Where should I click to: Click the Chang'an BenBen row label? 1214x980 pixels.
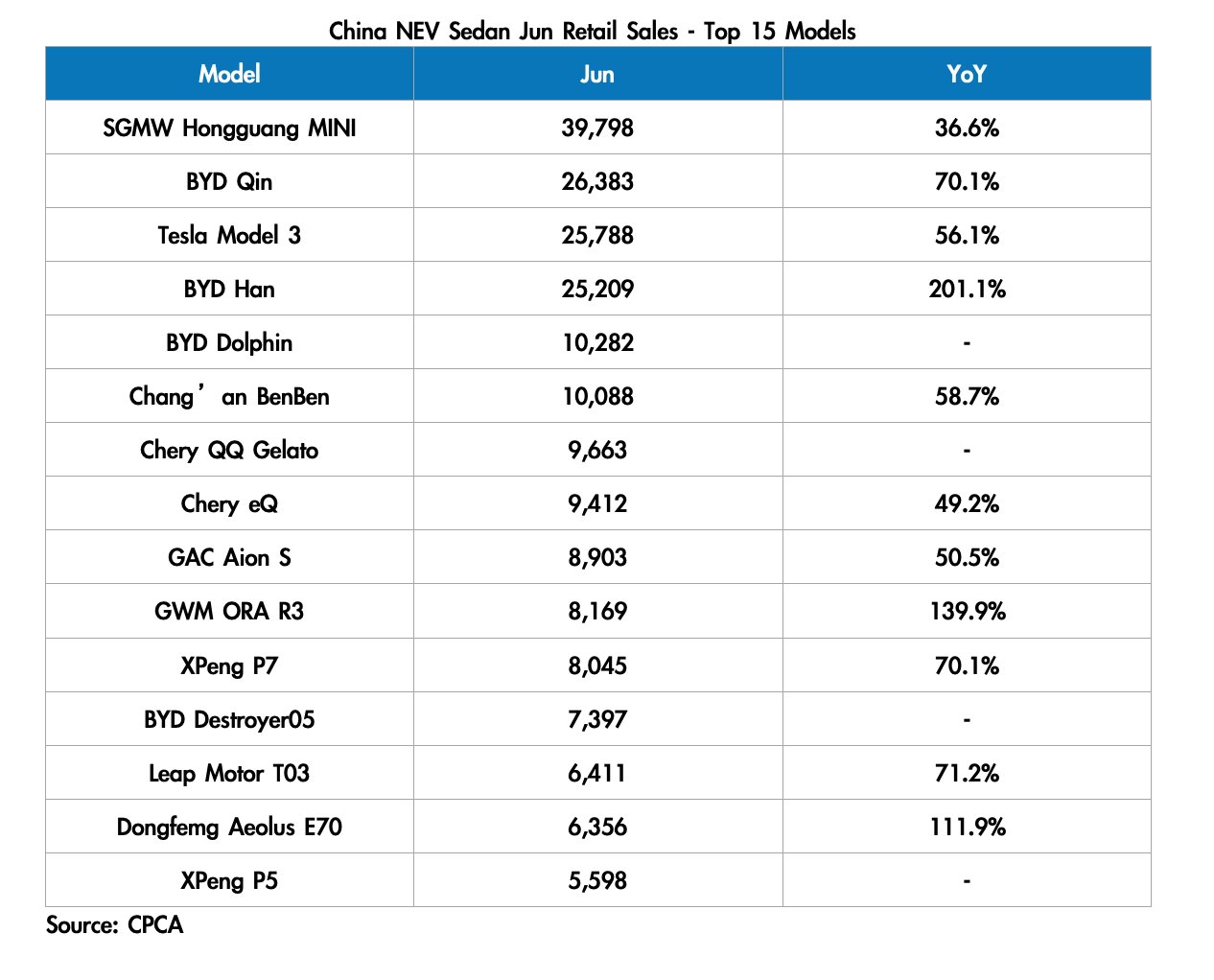(229, 396)
